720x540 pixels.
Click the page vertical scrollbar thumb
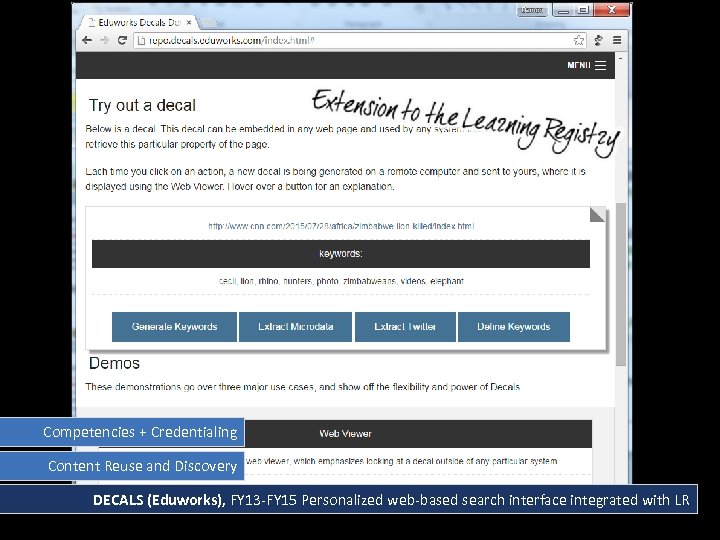621,284
